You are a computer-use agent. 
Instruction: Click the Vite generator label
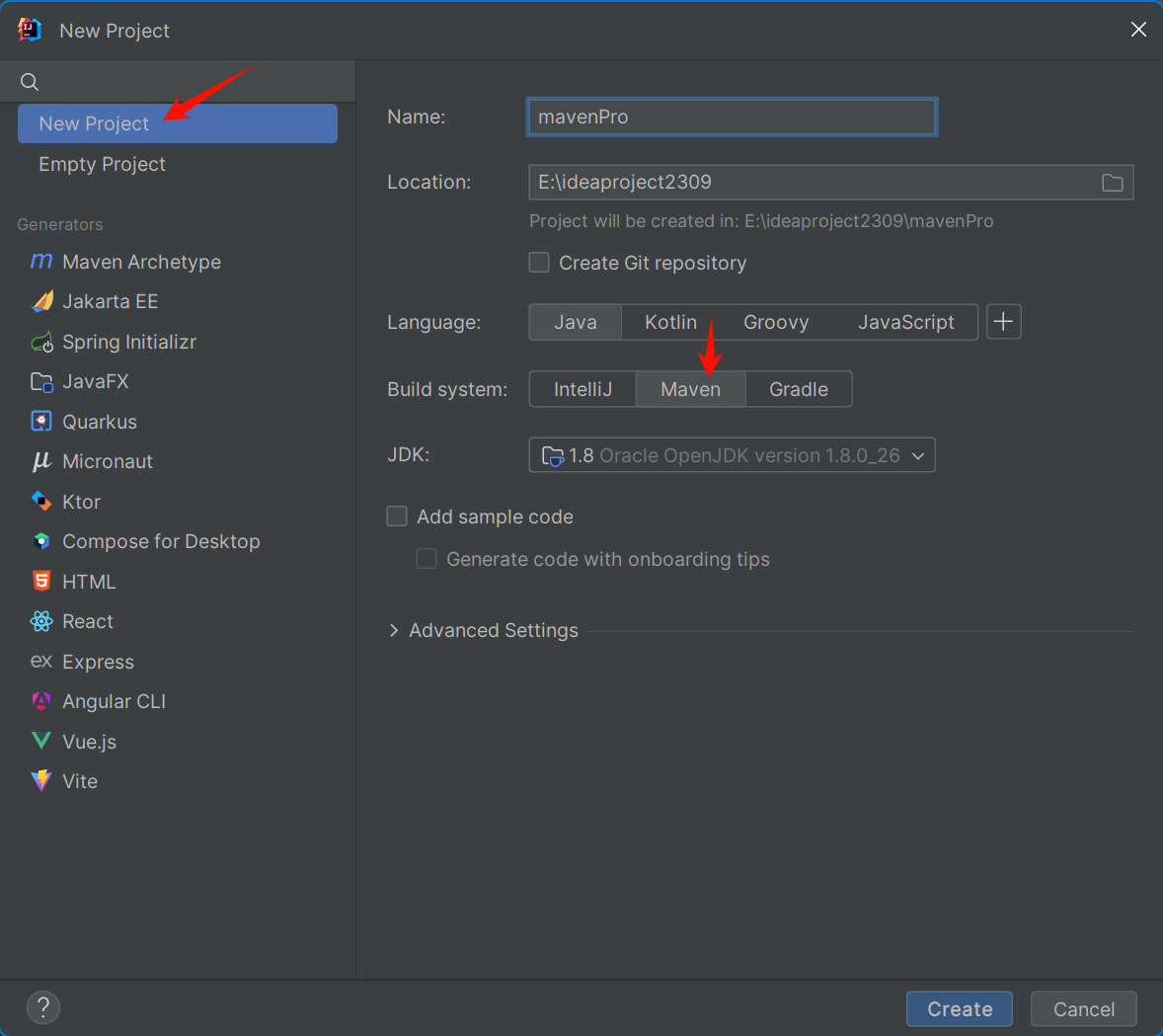click(x=80, y=781)
